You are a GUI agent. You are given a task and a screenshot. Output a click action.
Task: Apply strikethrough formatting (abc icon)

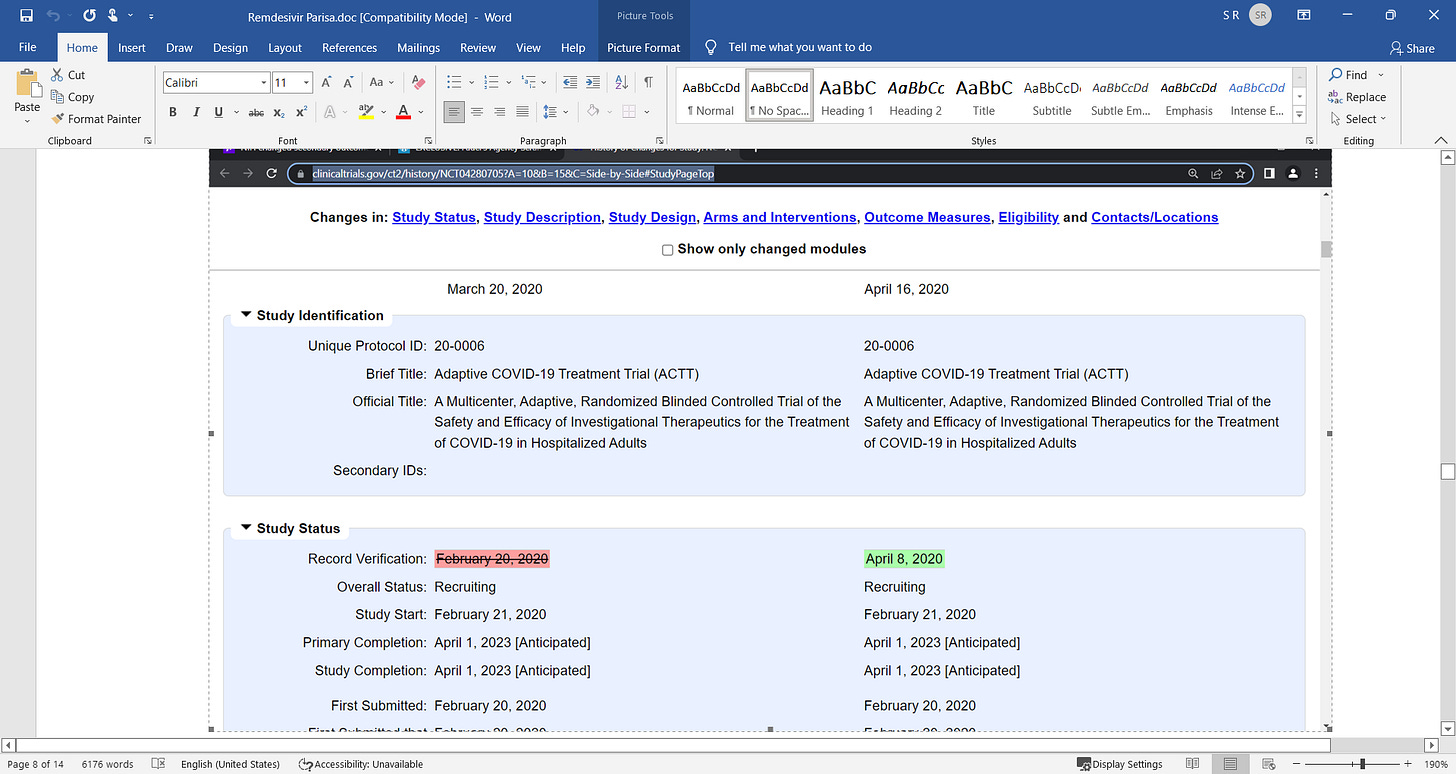(256, 112)
